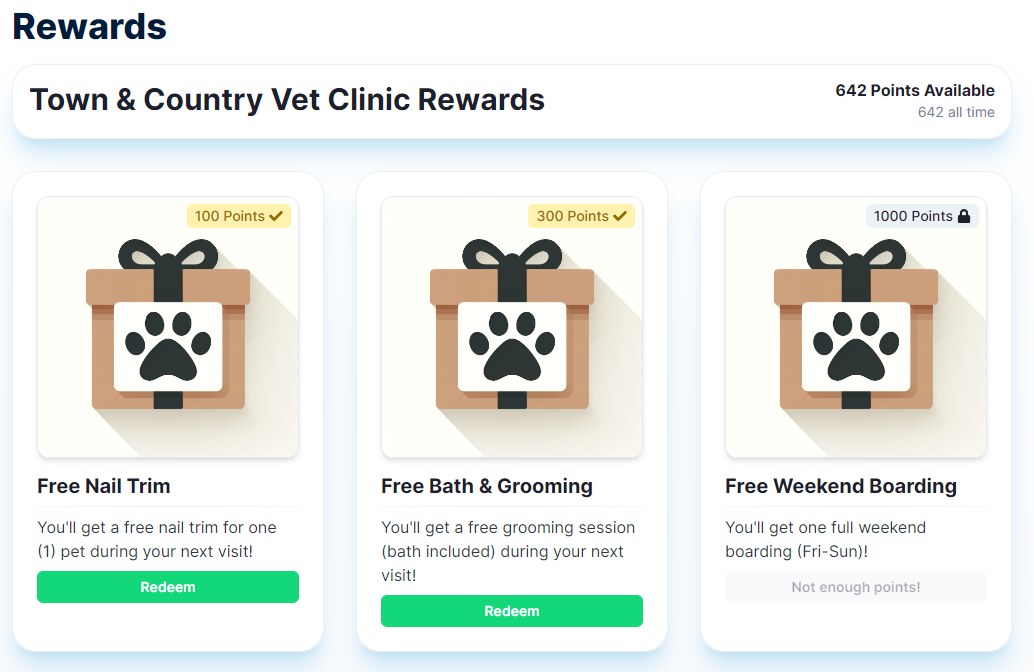
Task: Click the Town & Country Vet Clinic Rewards heading
Action: (x=288, y=100)
